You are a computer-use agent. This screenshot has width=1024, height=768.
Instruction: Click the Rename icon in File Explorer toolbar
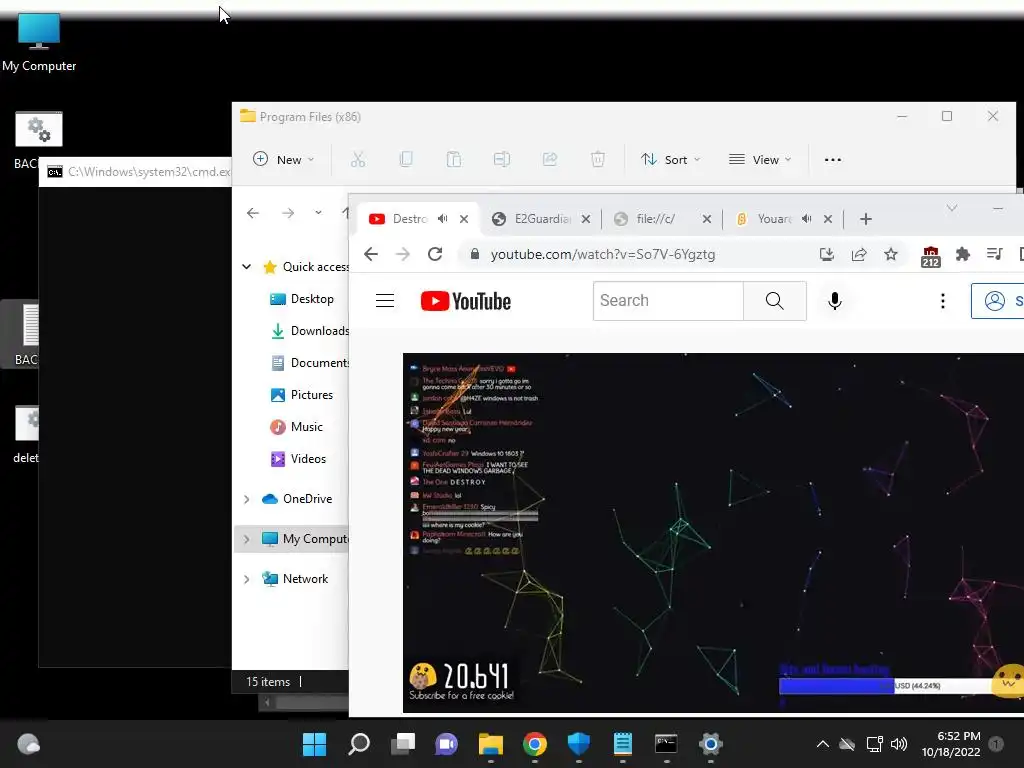502,159
